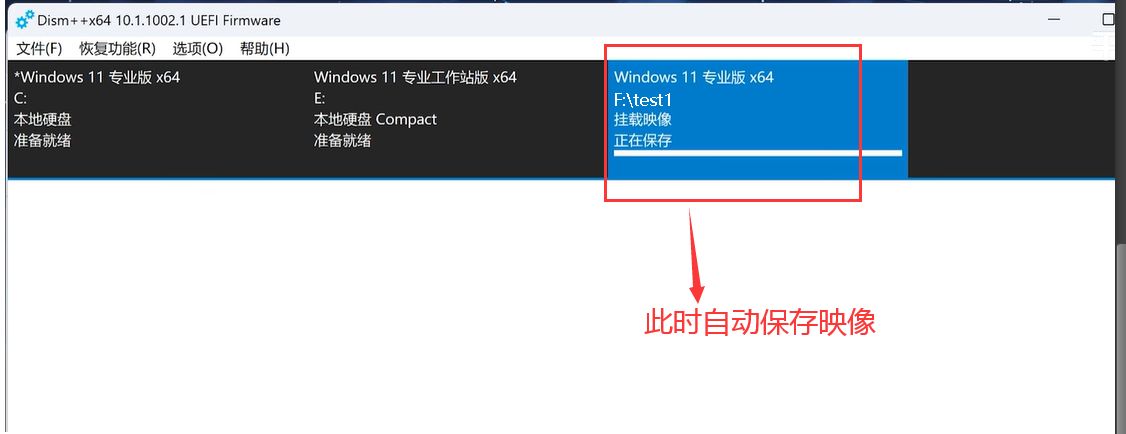Open the 选项(O) menu

[197, 49]
